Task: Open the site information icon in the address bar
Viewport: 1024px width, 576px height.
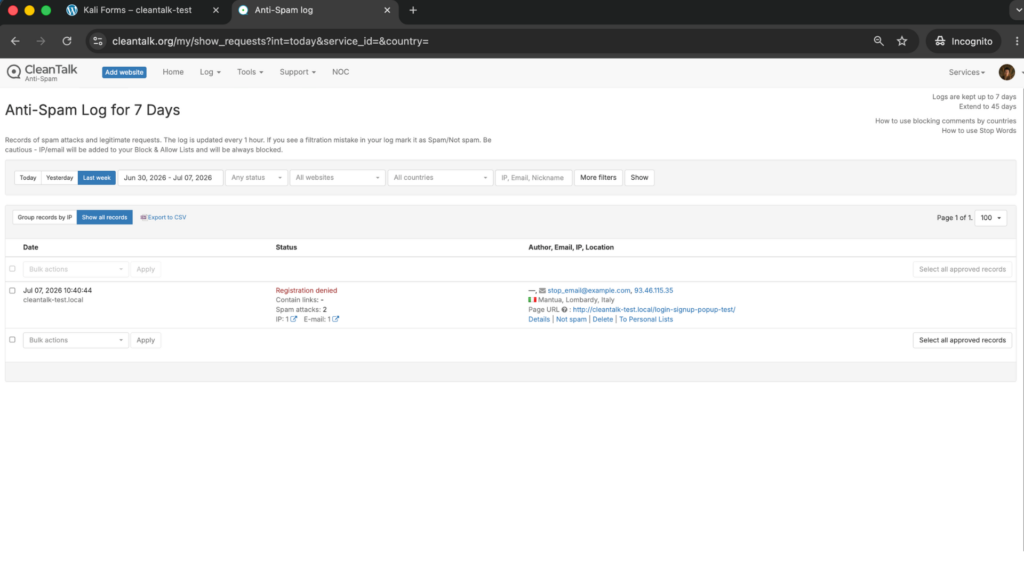Action: 97,41
